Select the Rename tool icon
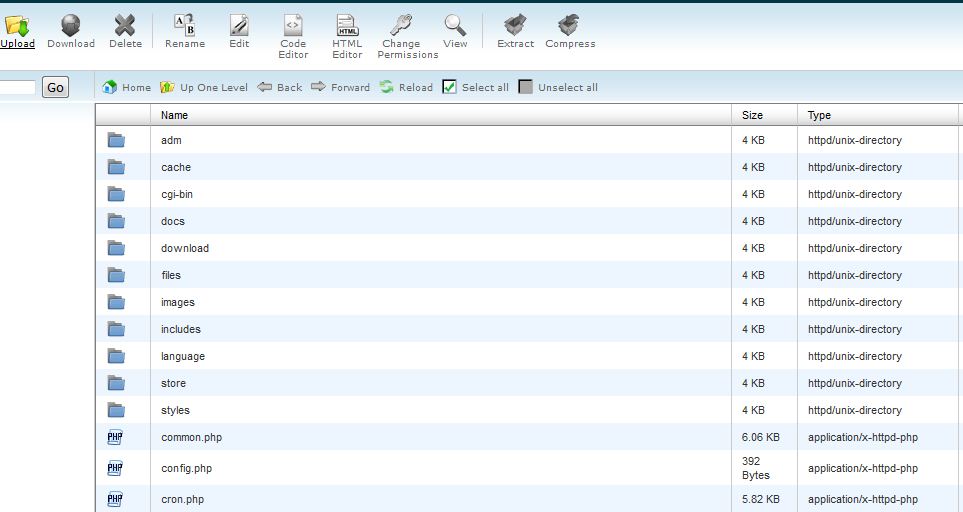 (x=185, y=25)
